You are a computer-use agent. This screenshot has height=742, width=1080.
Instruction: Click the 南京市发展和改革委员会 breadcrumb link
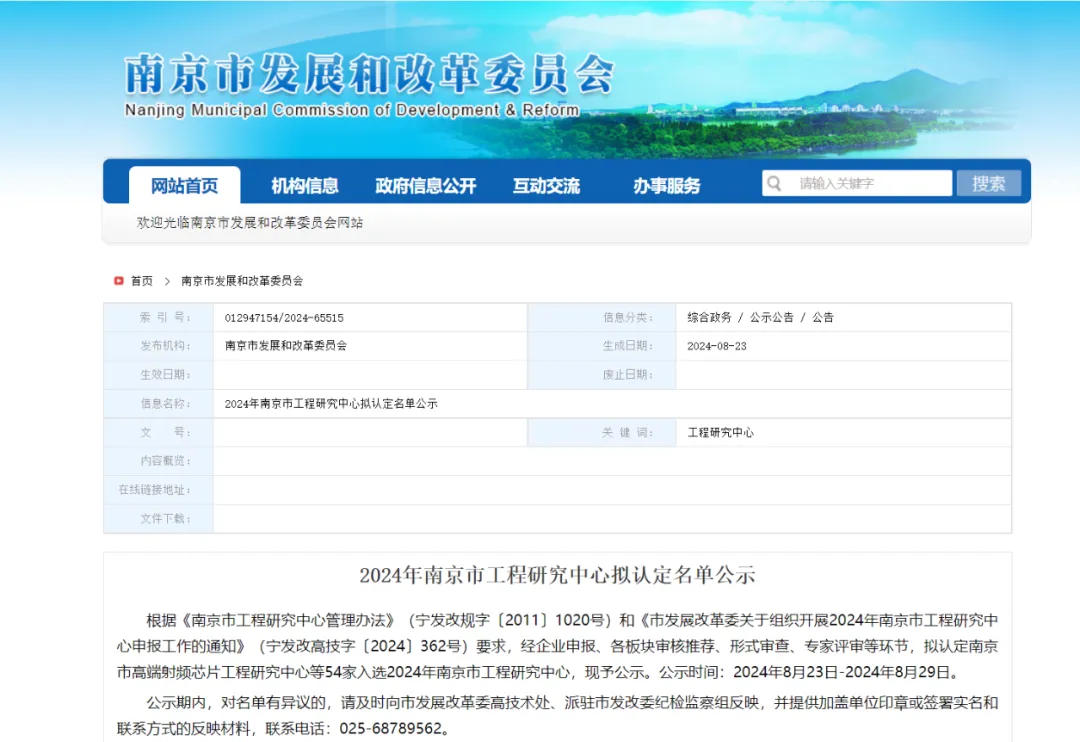pyautogui.click(x=242, y=280)
